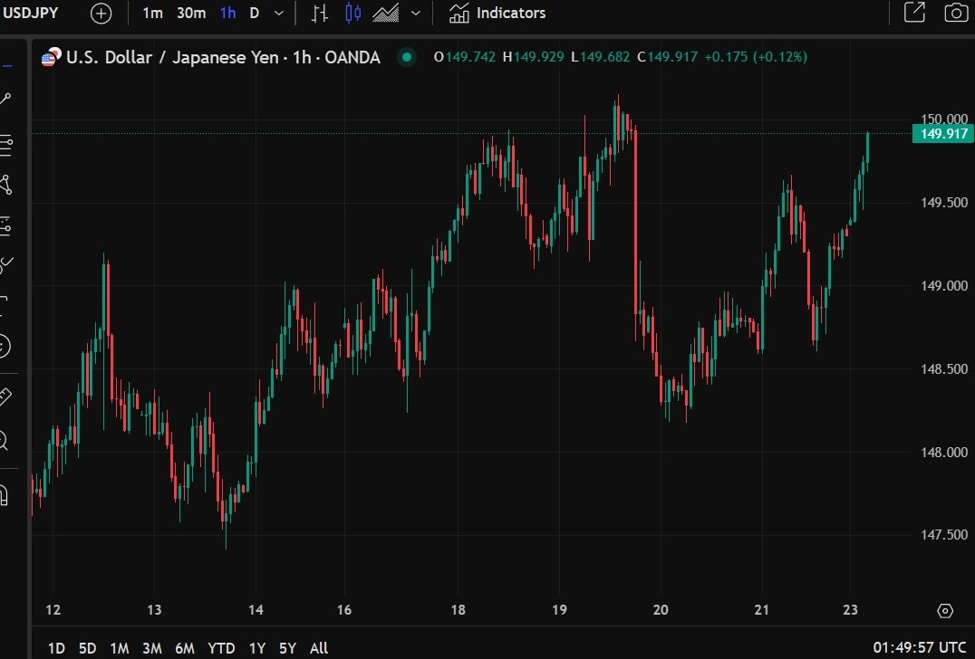Select the bars chart style icon

pos(319,13)
